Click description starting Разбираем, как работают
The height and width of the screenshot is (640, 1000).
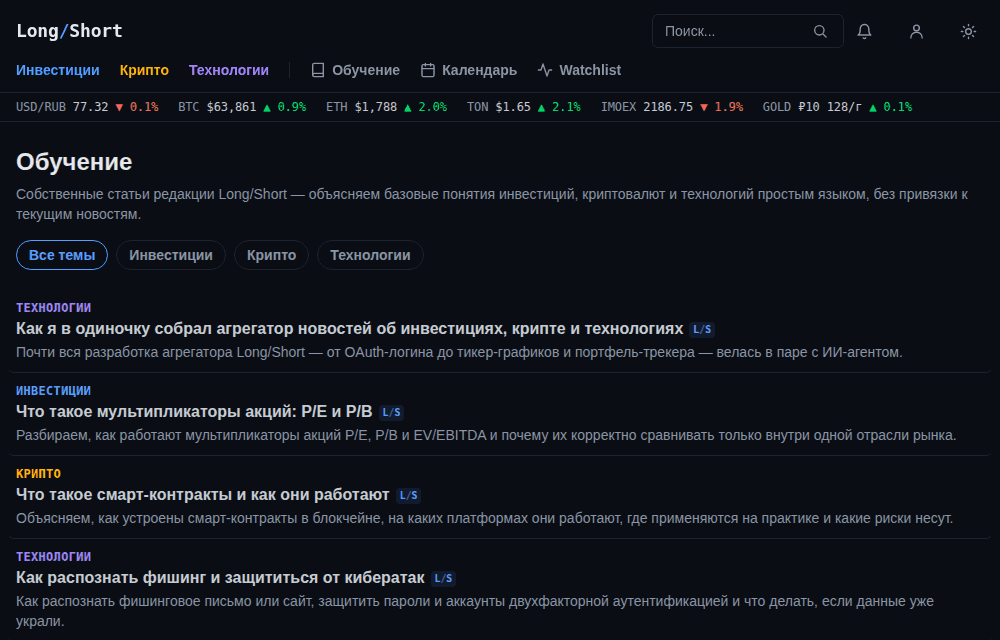(486, 435)
